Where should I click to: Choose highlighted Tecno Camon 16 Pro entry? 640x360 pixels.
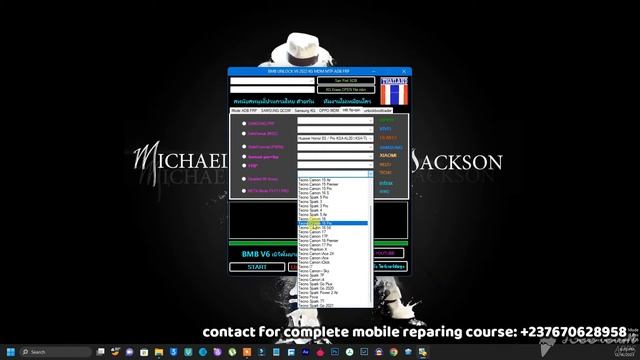pos(333,223)
